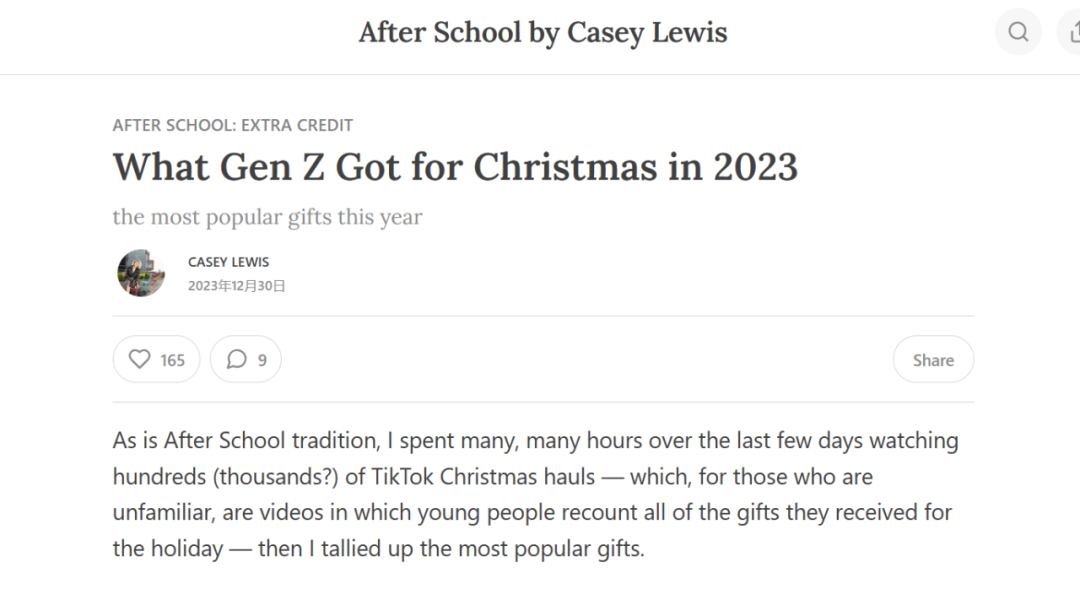Screen dimensions: 1080x611
Task: Click the 165 likes count
Action: (x=172, y=360)
